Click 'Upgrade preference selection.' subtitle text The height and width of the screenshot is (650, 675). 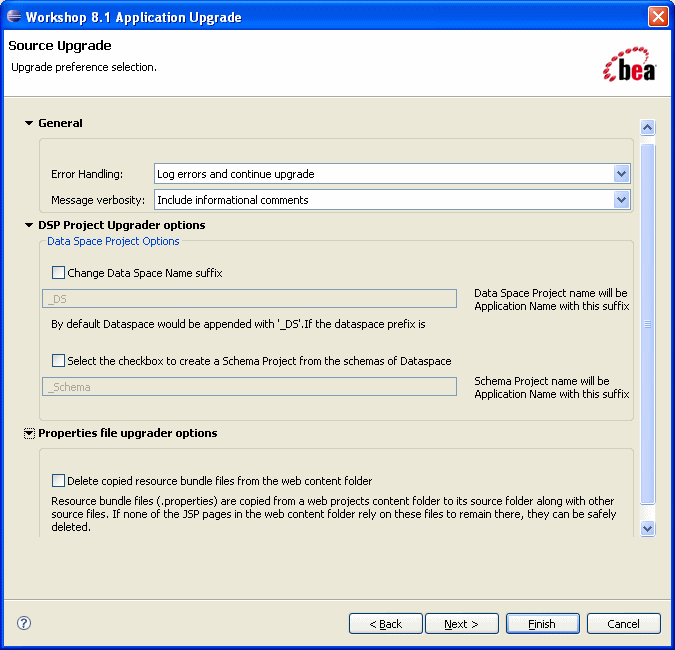pyautogui.click(x=84, y=67)
